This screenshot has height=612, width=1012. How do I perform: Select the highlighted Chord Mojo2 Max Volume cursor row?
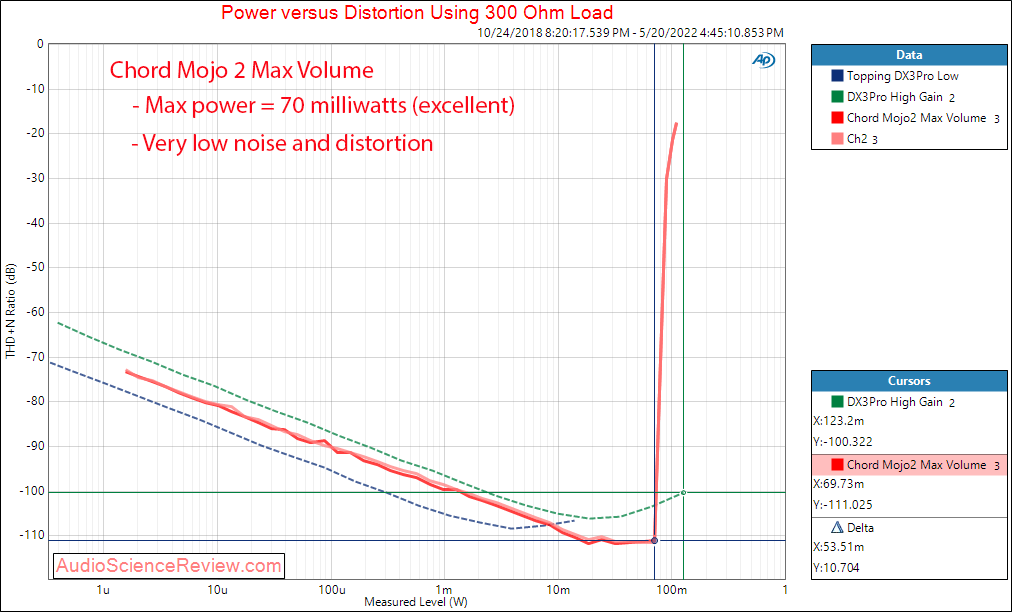[x=909, y=465]
